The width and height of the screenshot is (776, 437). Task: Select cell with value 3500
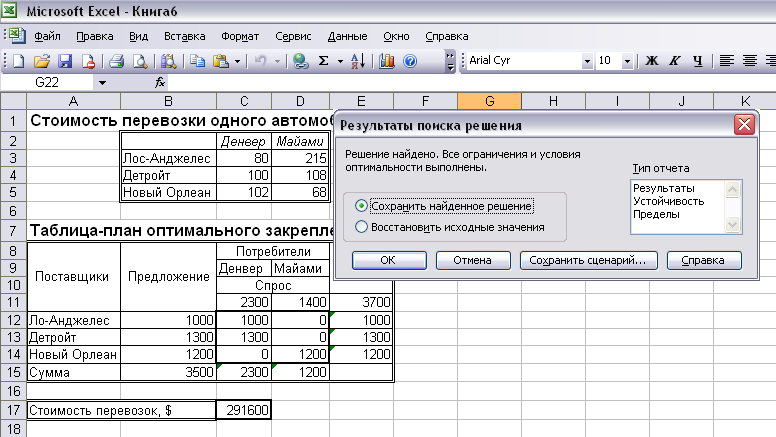click(x=168, y=372)
